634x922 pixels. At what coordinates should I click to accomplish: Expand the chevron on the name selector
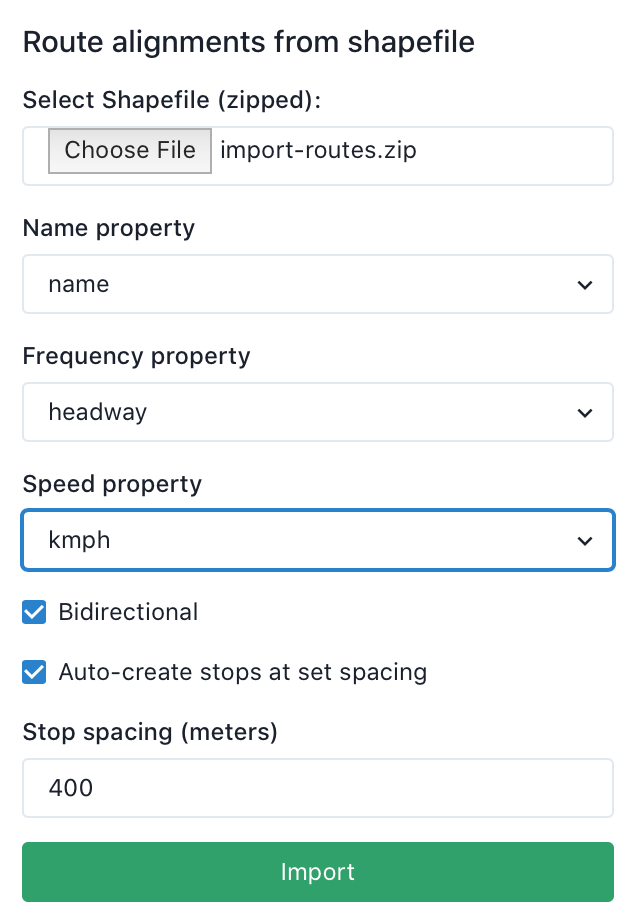pyautogui.click(x=585, y=284)
